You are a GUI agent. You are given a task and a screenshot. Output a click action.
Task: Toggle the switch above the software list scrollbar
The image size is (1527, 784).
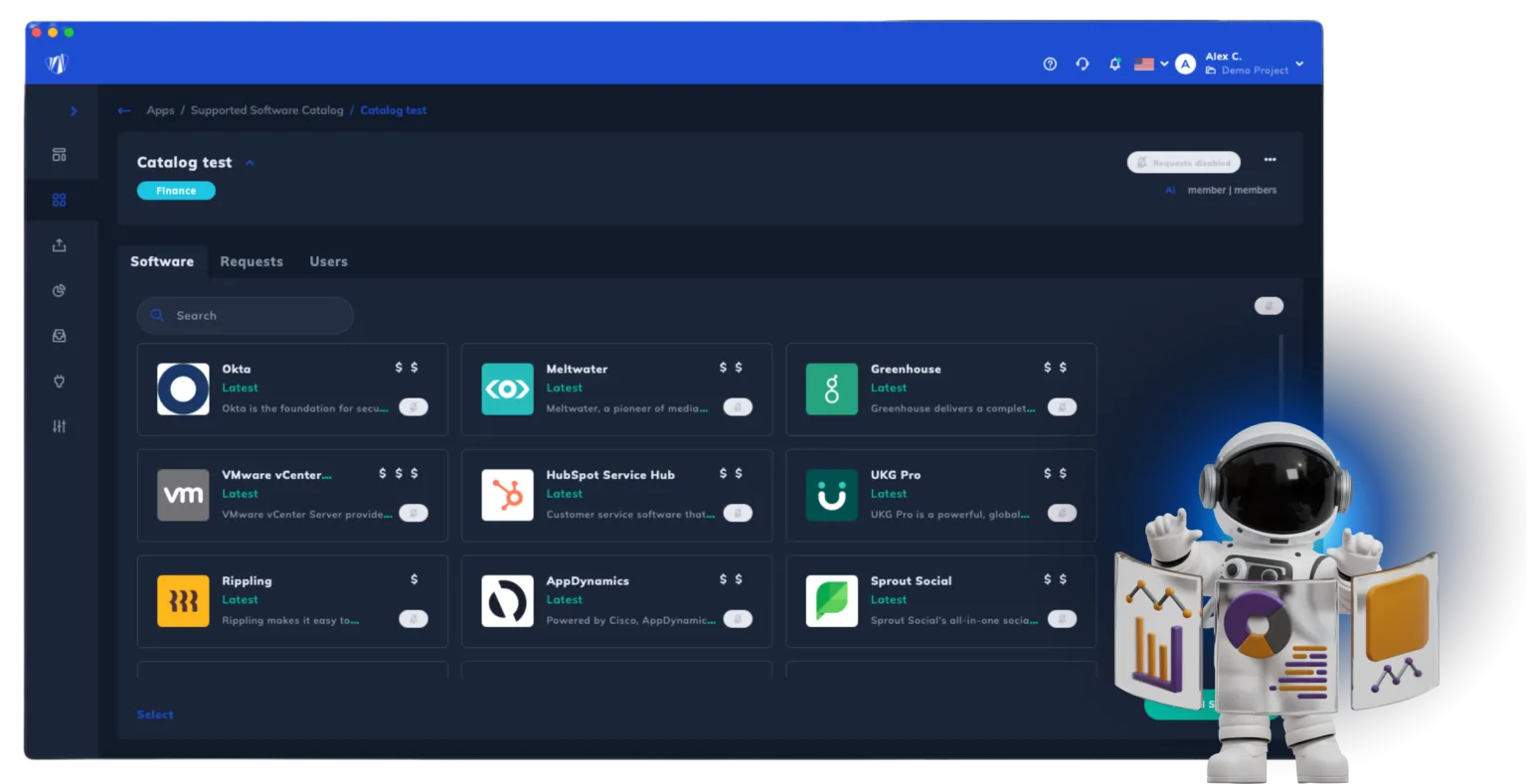(x=1269, y=306)
